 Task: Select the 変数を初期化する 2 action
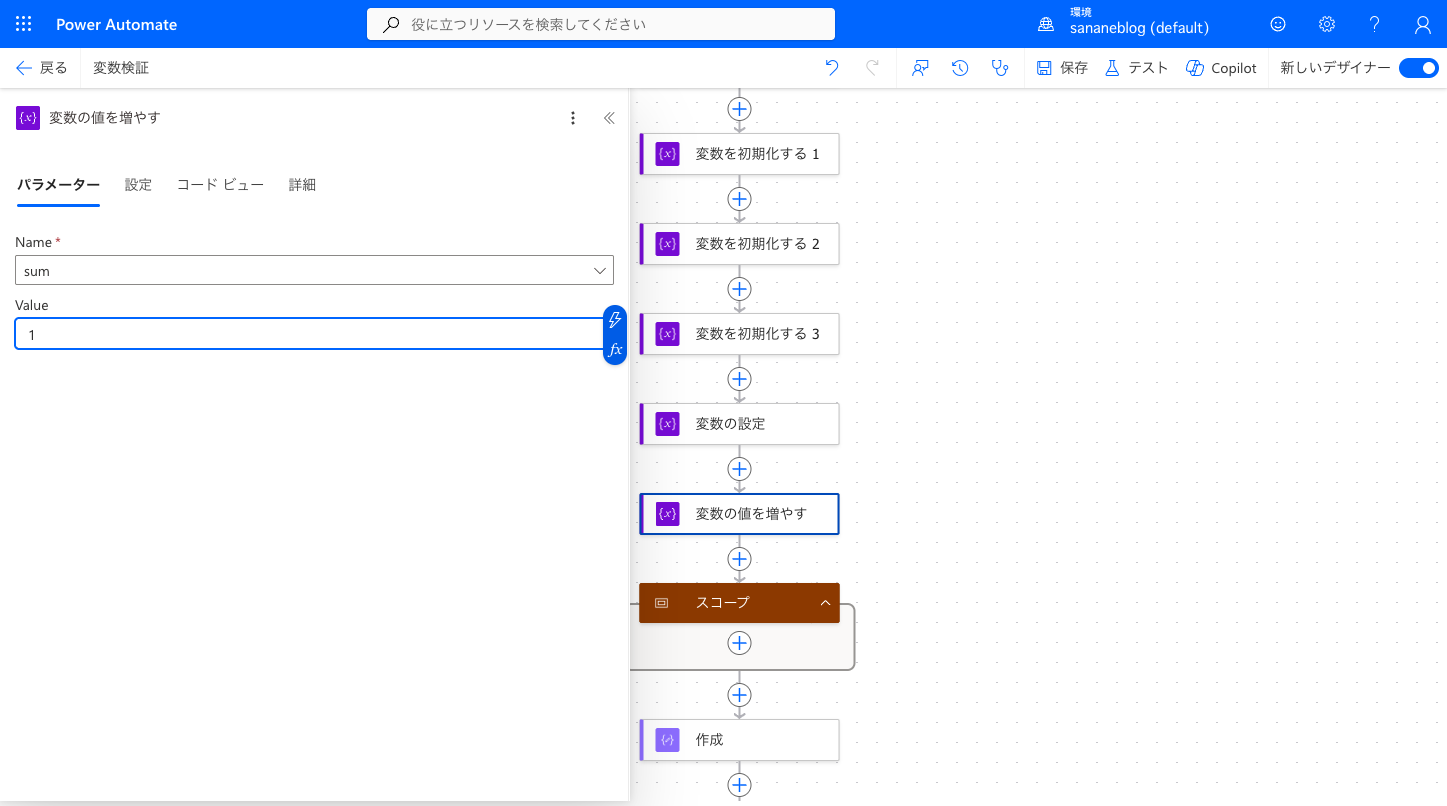click(x=739, y=244)
